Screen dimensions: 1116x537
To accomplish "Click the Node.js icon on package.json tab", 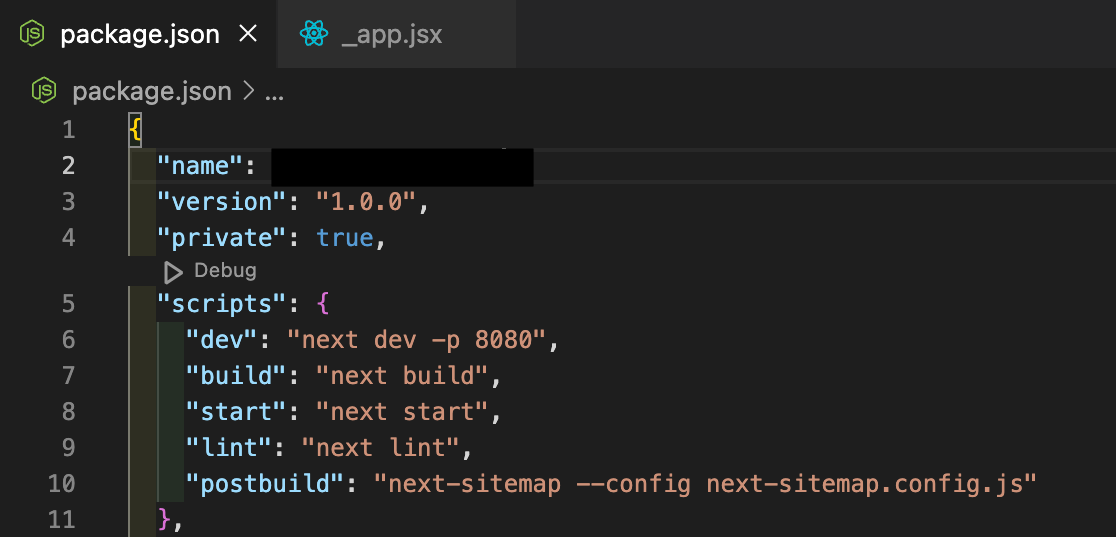I will click(32, 33).
